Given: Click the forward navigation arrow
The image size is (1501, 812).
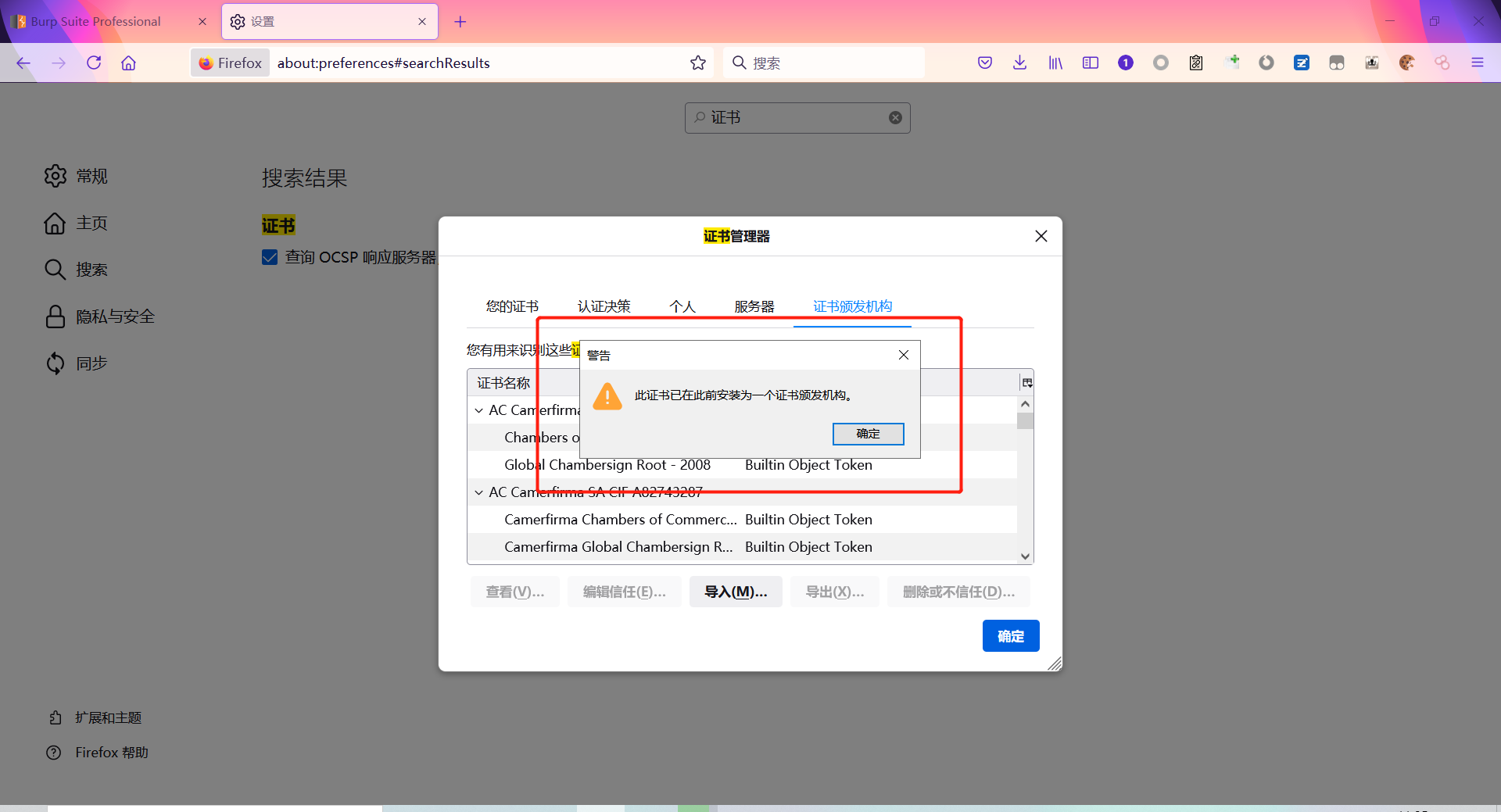Looking at the screenshot, I should (59, 63).
